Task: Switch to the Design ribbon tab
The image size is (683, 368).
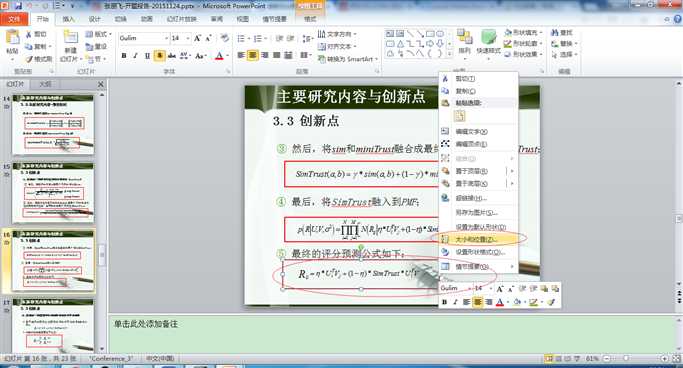Action: [x=95, y=19]
